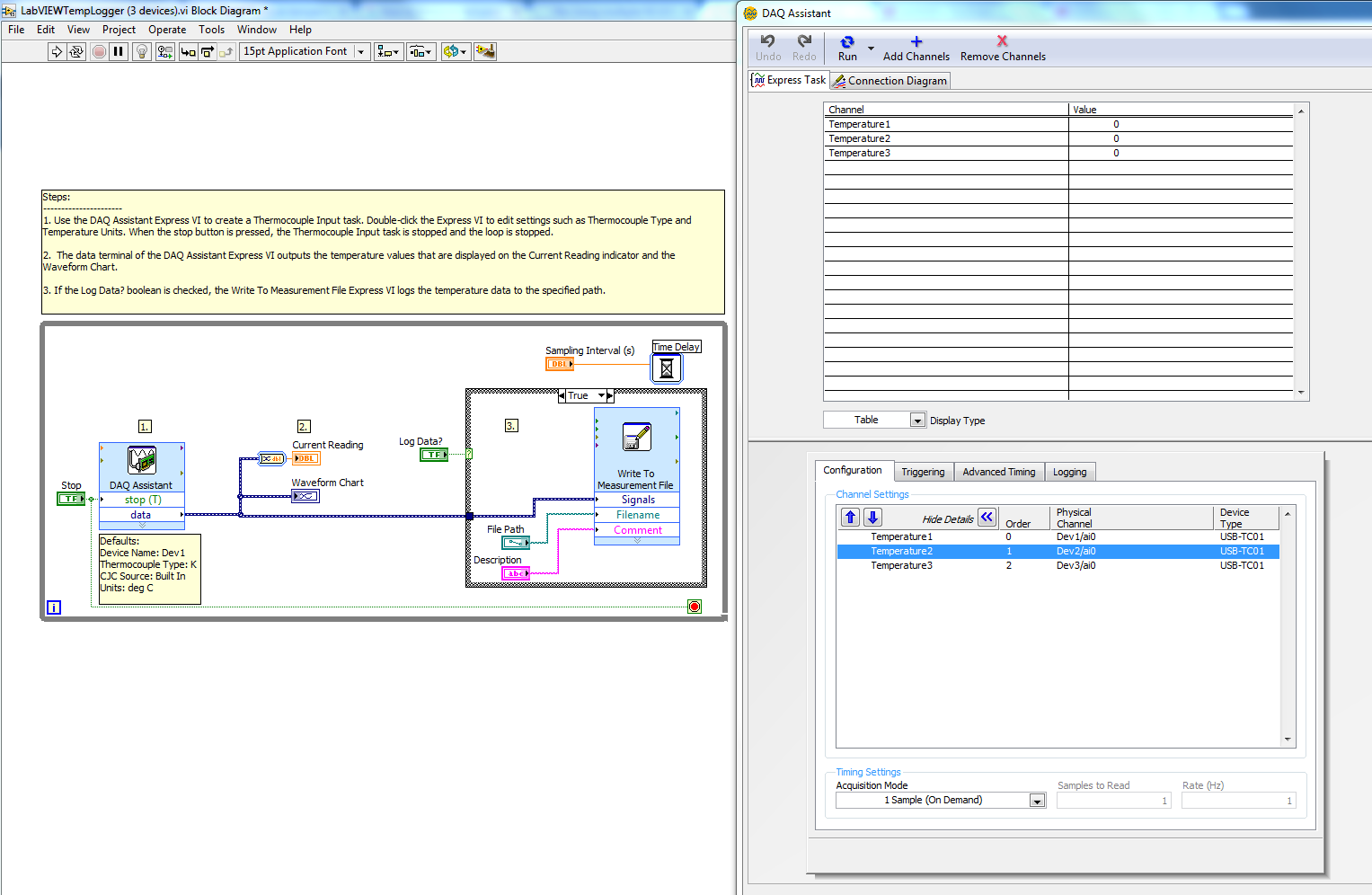Click Run in DAQ Assistant

(x=847, y=48)
